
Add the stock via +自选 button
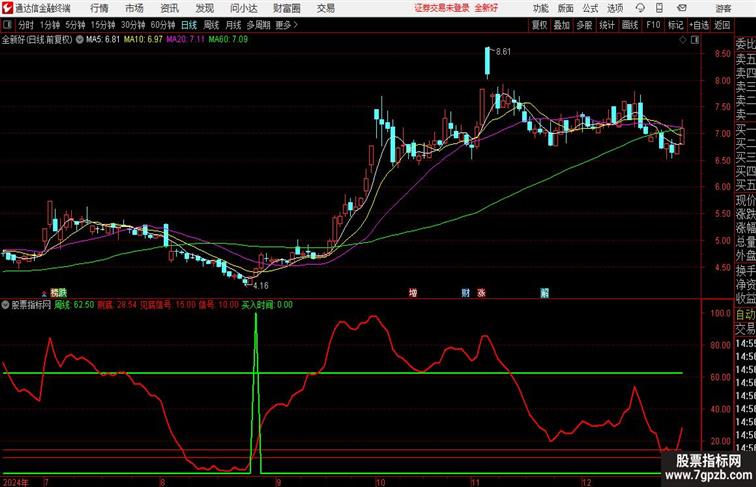(699, 25)
